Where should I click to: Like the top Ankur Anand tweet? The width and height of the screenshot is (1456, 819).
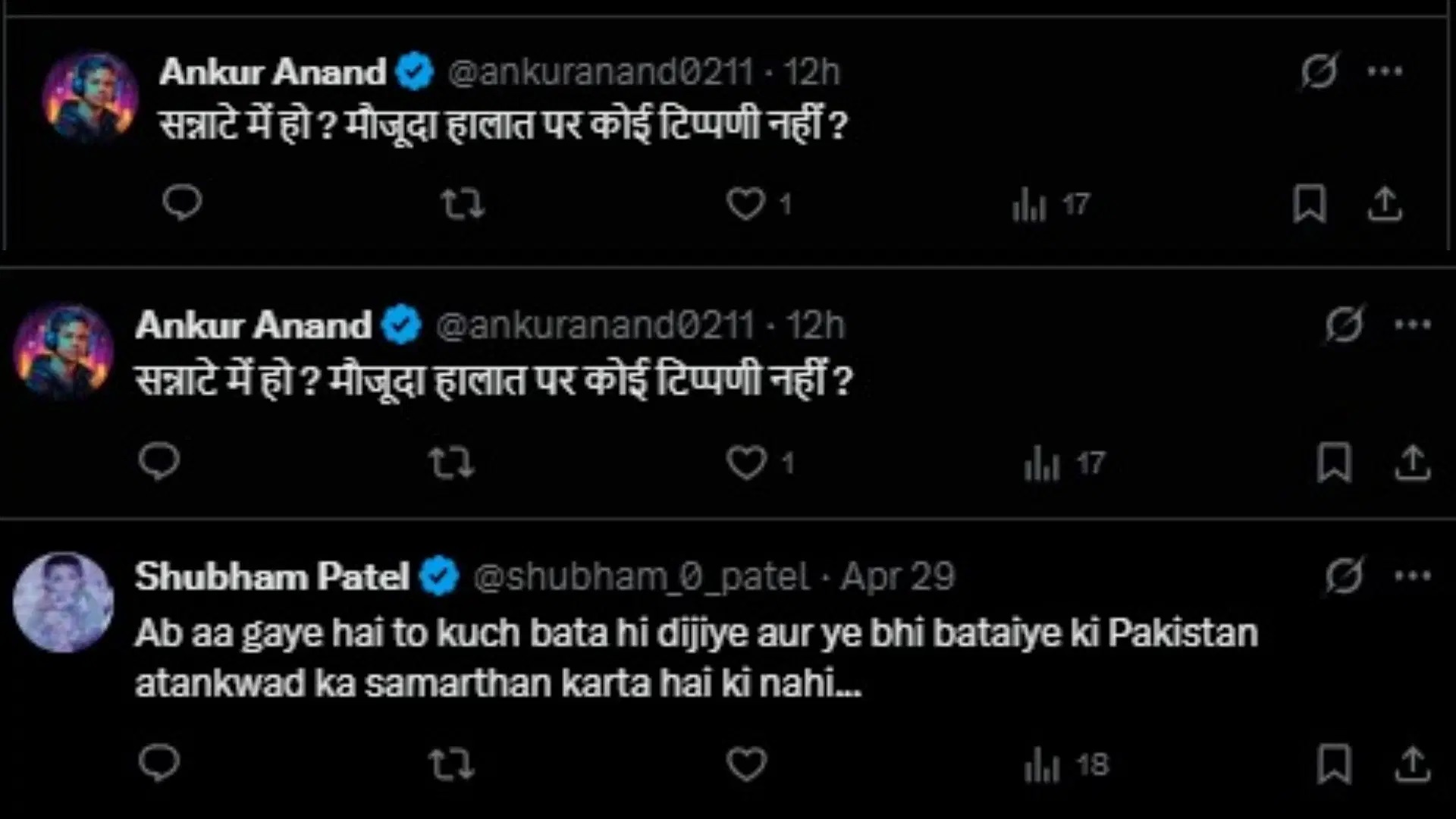tap(746, 204)
